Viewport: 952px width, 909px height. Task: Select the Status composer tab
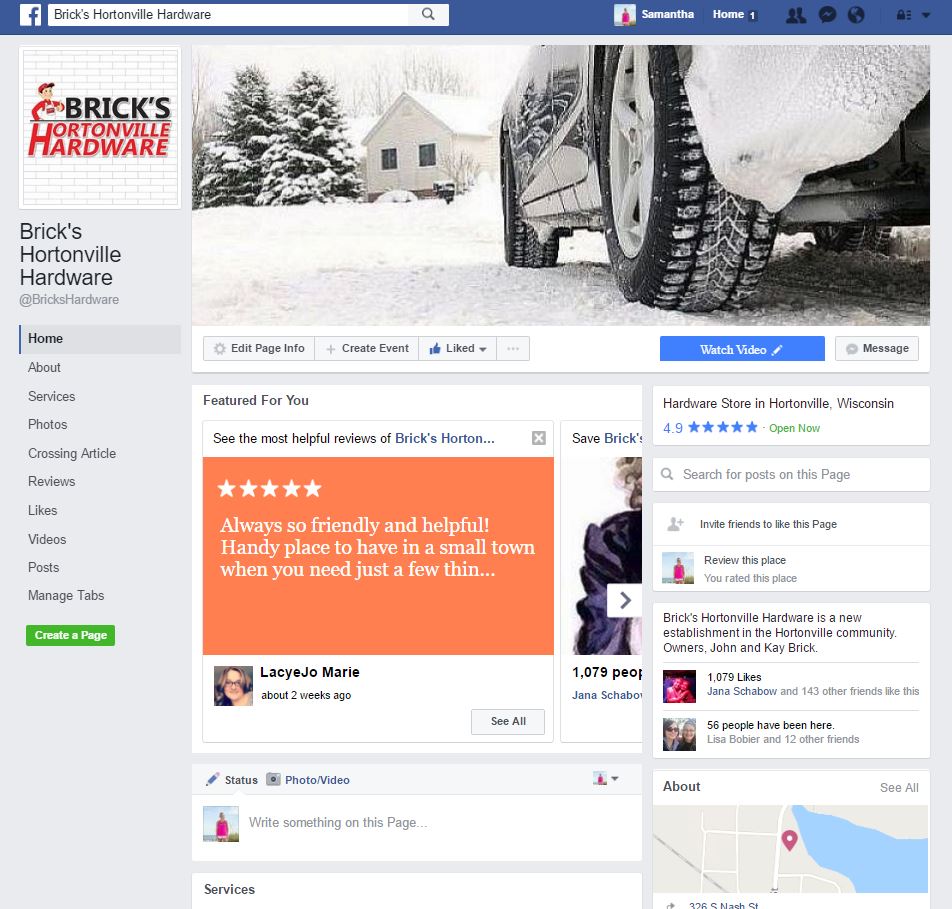[233, 780]
